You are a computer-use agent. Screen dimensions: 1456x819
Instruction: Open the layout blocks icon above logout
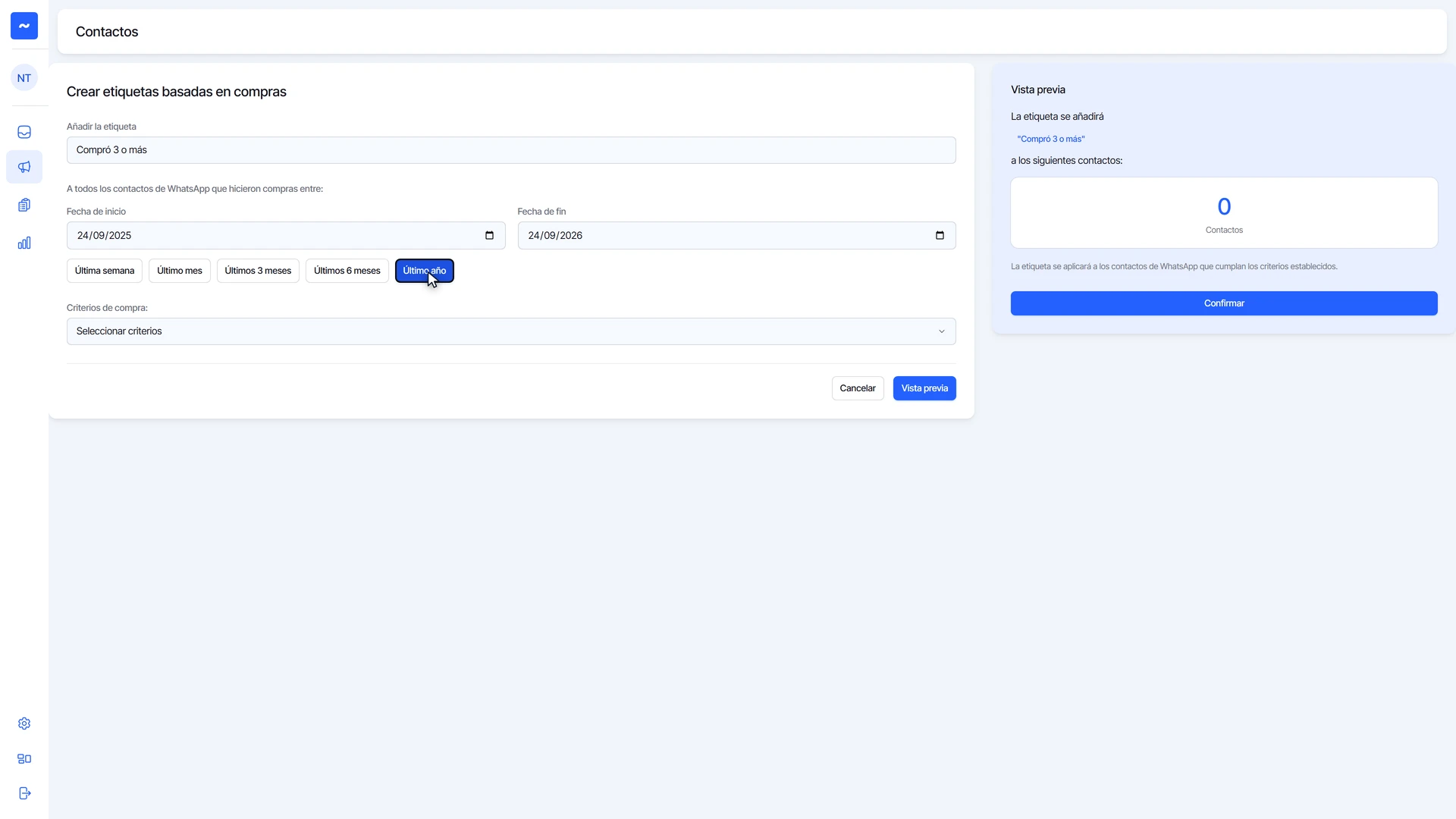tap(24, 758)
